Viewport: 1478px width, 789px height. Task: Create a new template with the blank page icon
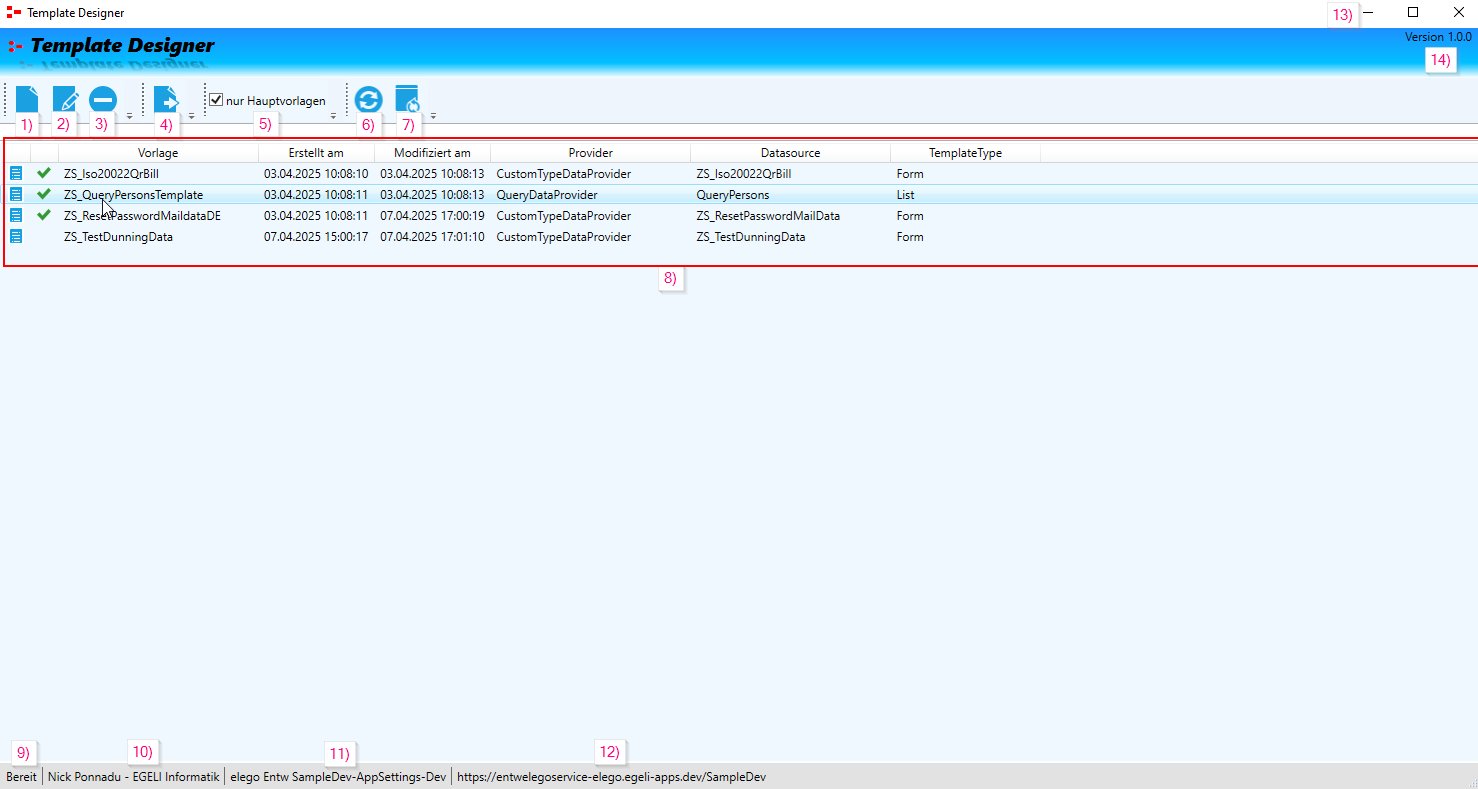click(x=27, y=99)
